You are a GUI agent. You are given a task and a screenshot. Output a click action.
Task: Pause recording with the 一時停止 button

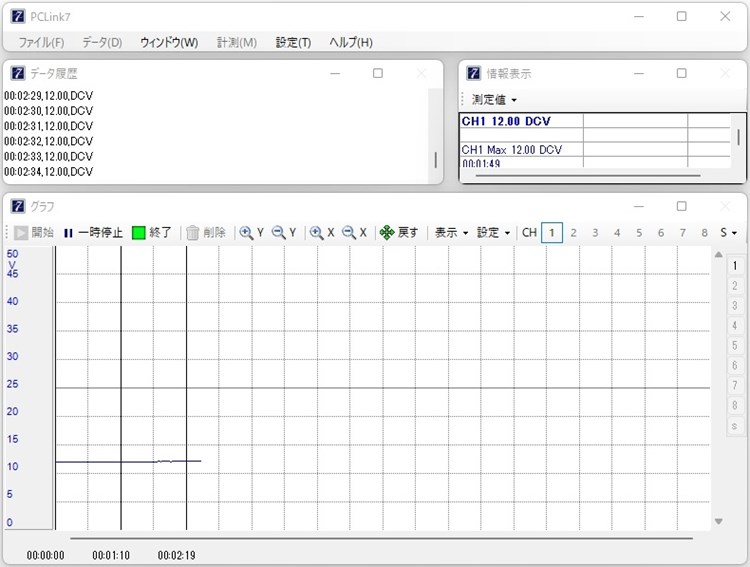[92, 232]
